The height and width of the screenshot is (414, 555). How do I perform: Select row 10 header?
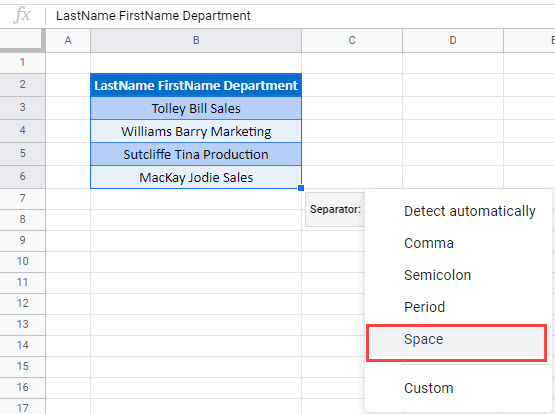[x=22, y=261]
